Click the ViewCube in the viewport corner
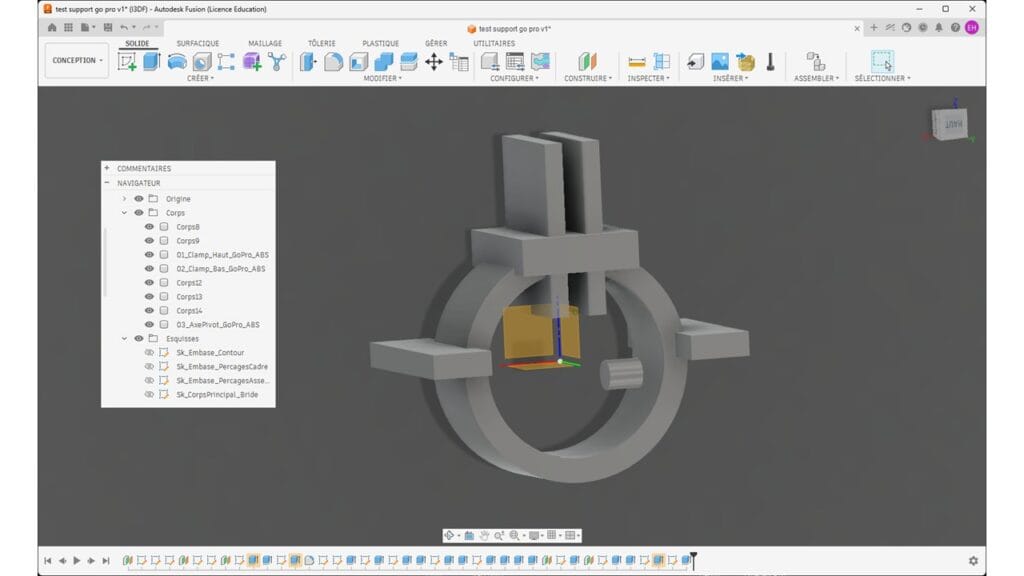 pyautogui.click(x=950, y=123)
